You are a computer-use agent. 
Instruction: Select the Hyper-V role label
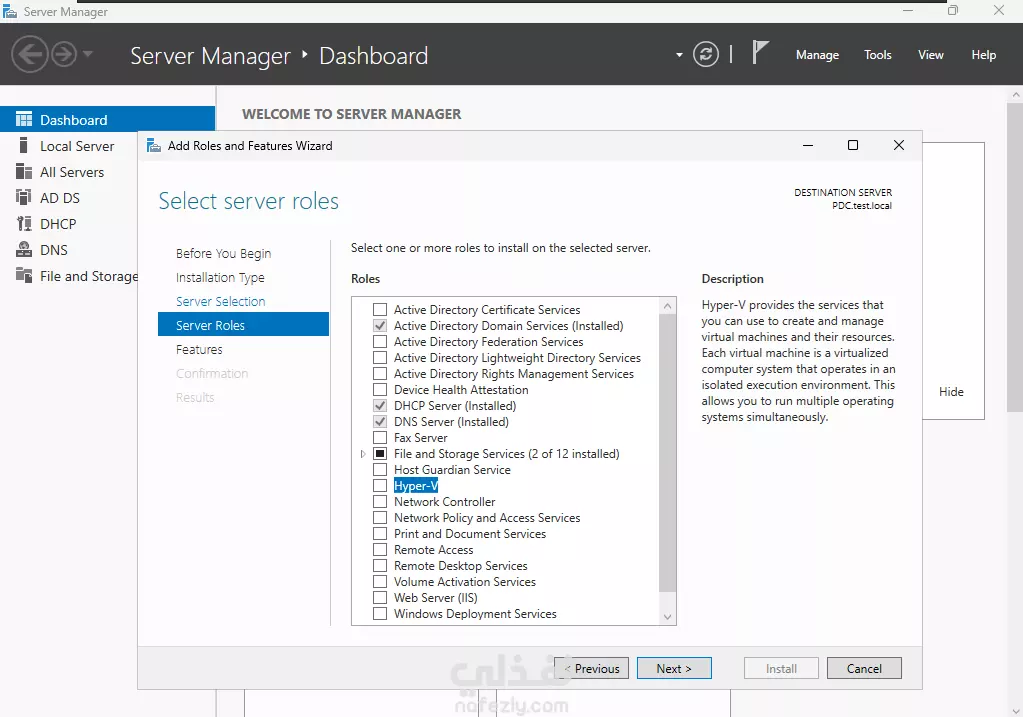[416, 485]
